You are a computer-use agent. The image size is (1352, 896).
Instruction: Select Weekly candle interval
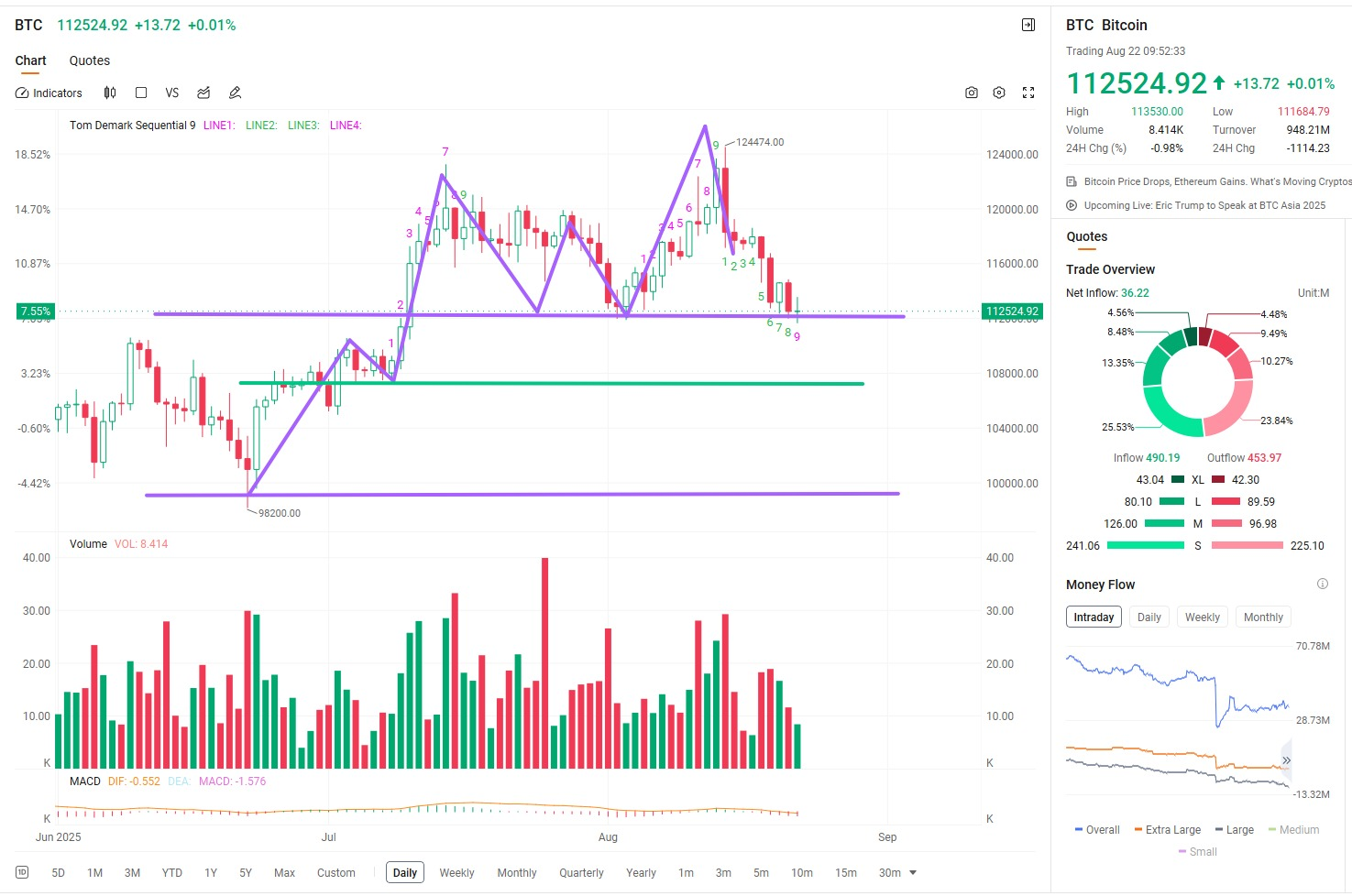point(456,872)
